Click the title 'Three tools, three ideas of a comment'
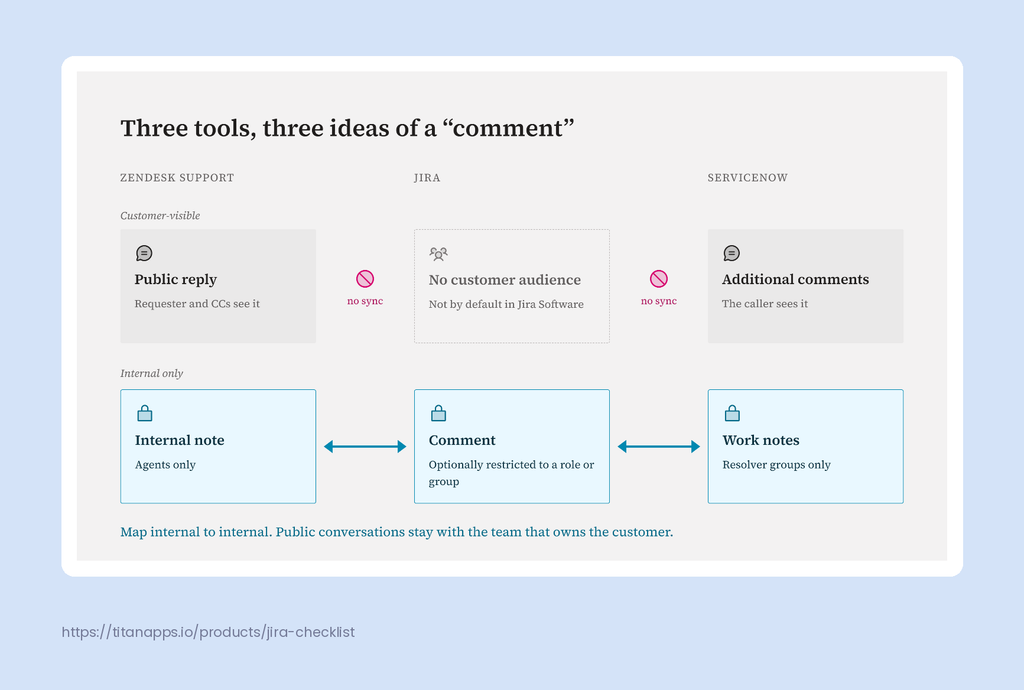The image size is (1024, 690). 347,128
